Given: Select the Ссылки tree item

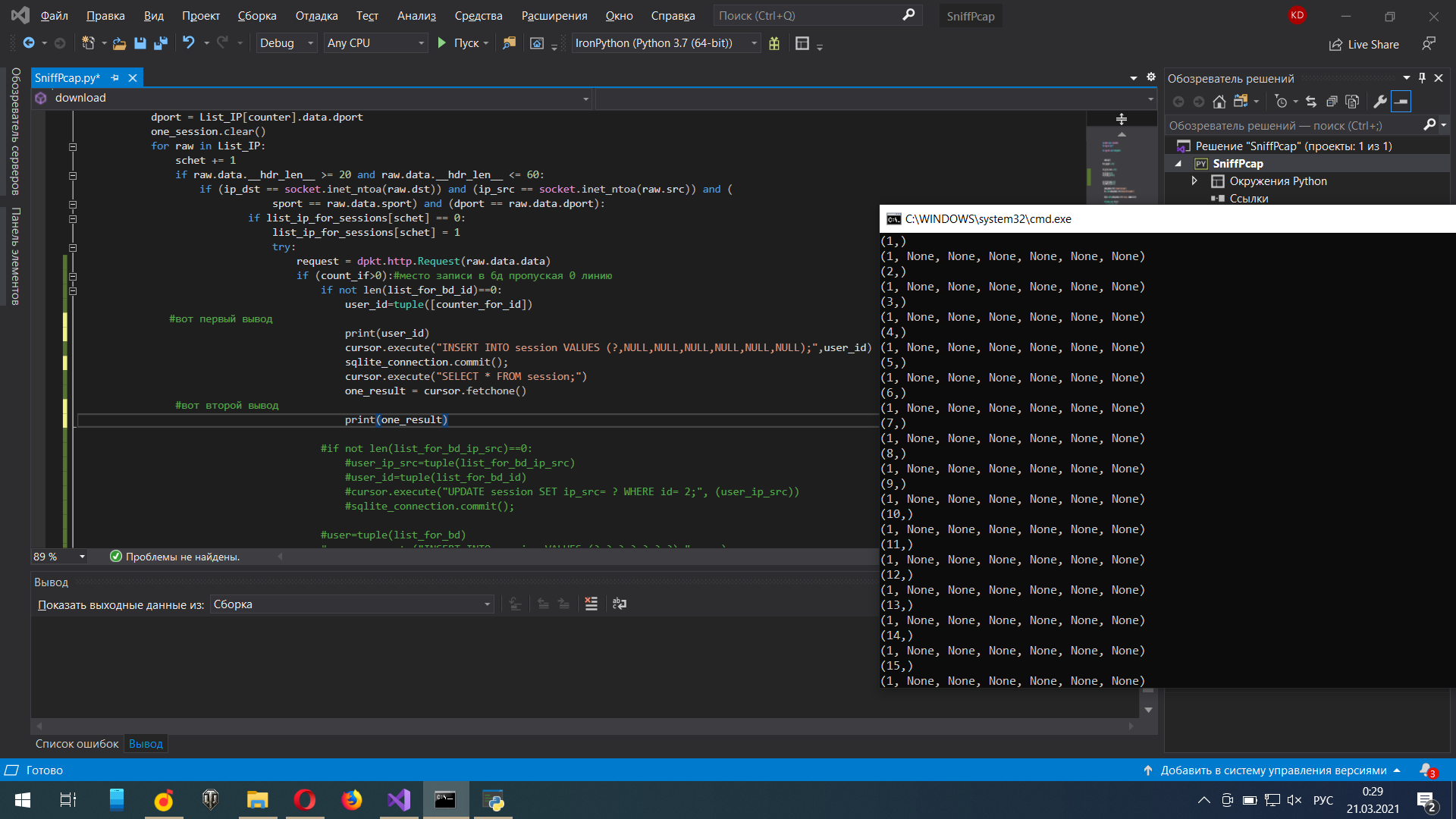Looking at the screenshot, I should [x=1248, y=199].
